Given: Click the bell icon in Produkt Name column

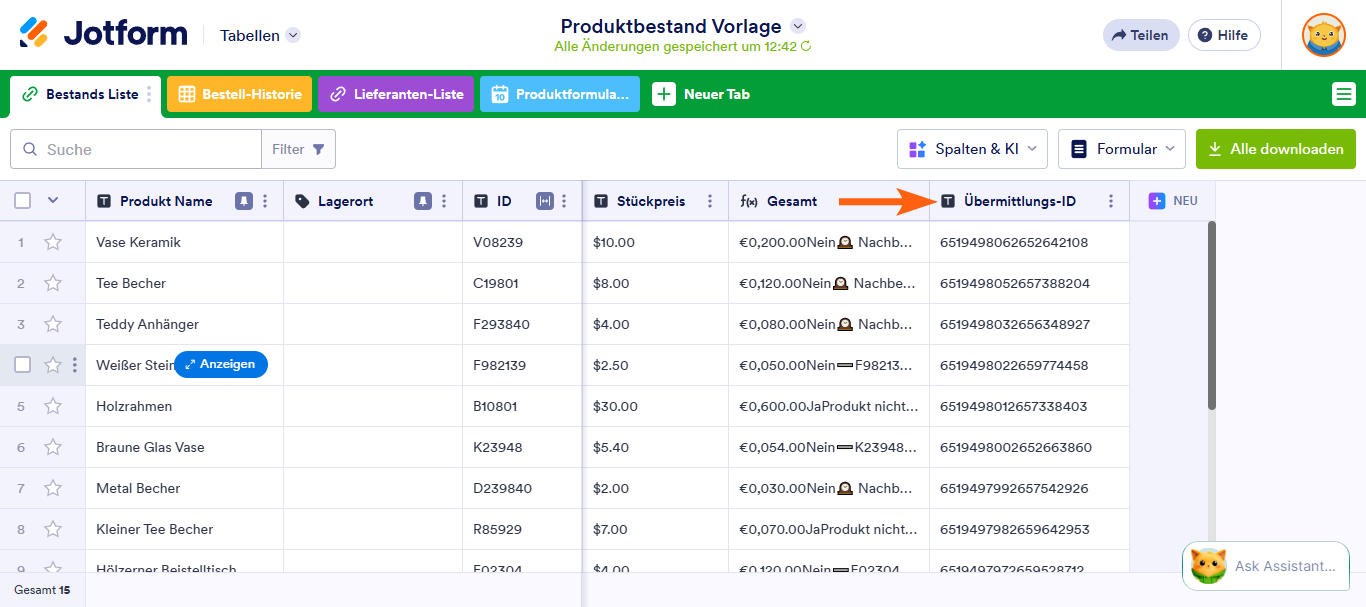Looking at the screenshot, I should tap(244, 201).
